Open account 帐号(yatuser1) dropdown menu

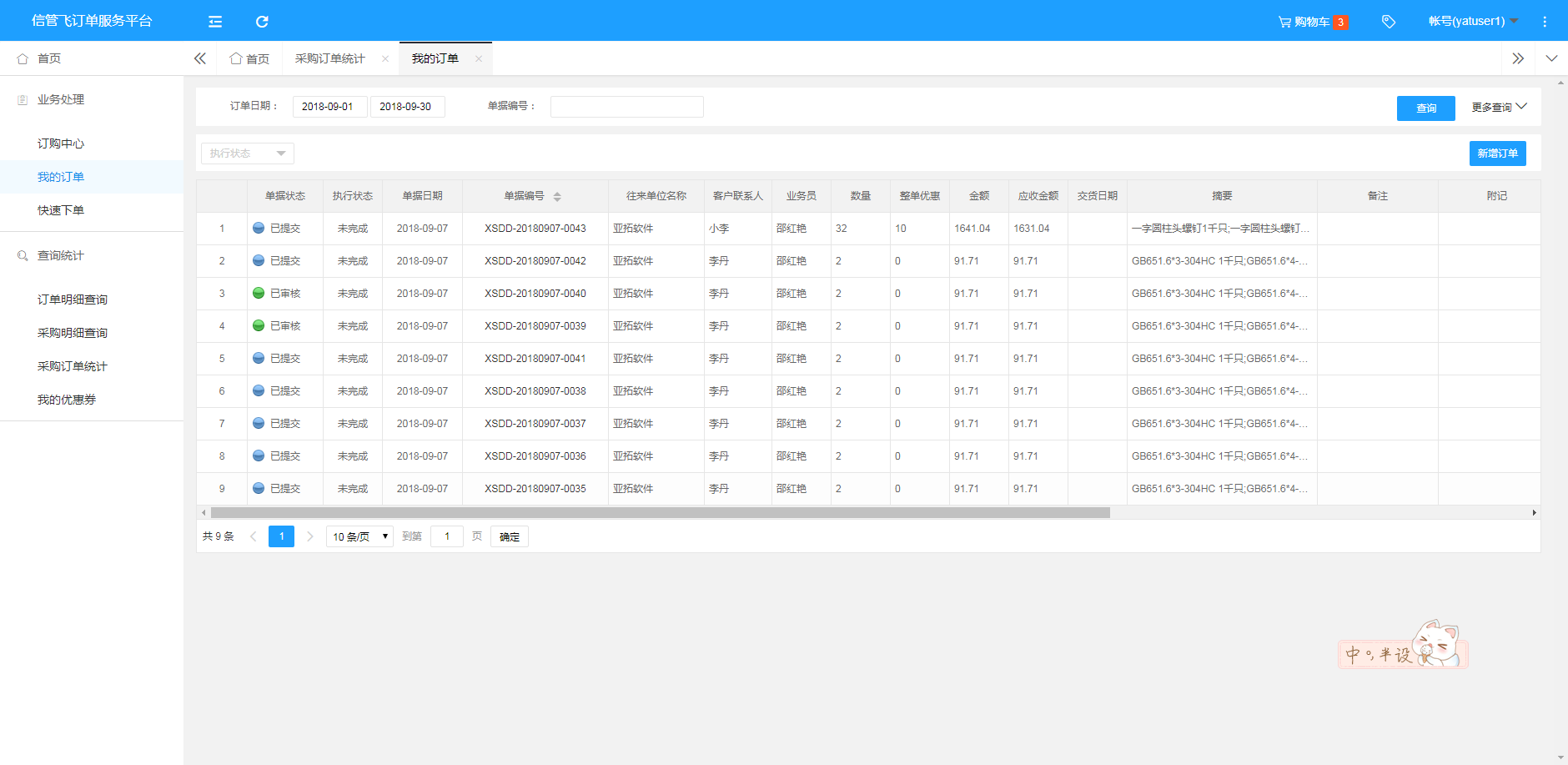(1473, 22)
